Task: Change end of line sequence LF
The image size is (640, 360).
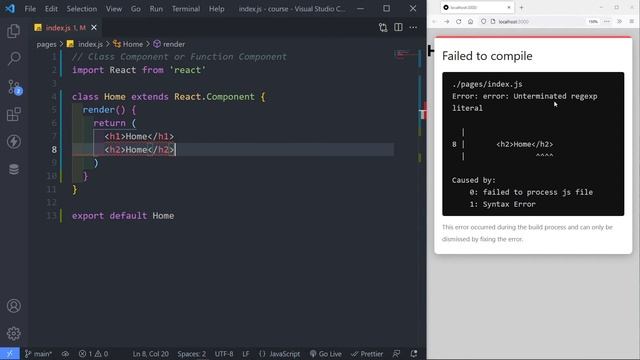Action: [x=246, y=354]
